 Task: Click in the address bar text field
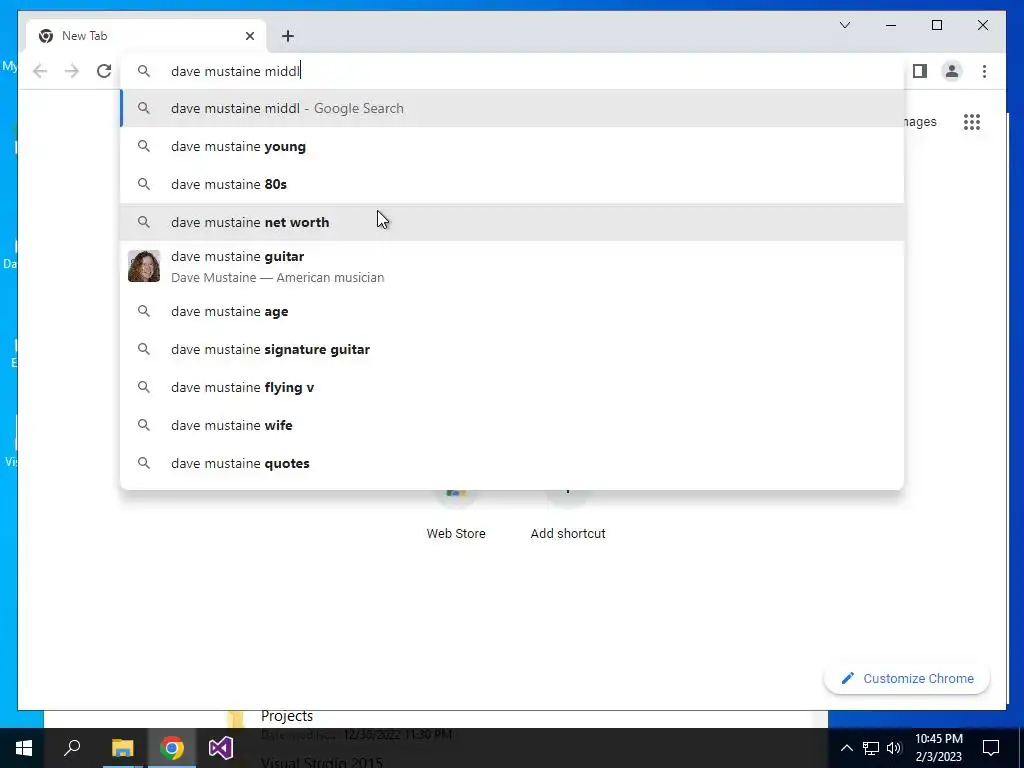pos(513,71)
